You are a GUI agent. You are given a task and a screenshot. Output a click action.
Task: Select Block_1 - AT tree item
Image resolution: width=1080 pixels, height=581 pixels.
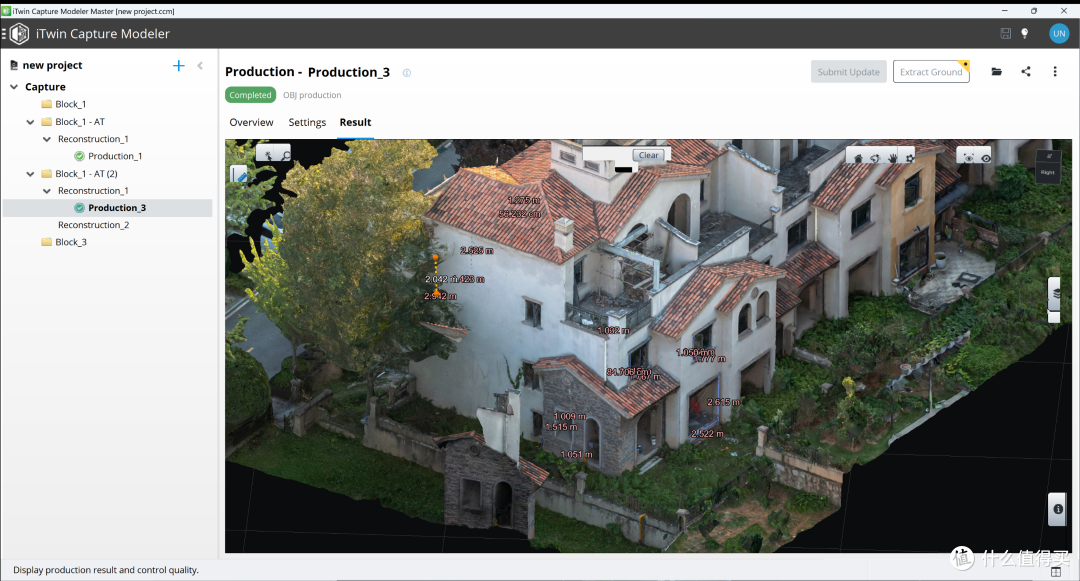80,122
